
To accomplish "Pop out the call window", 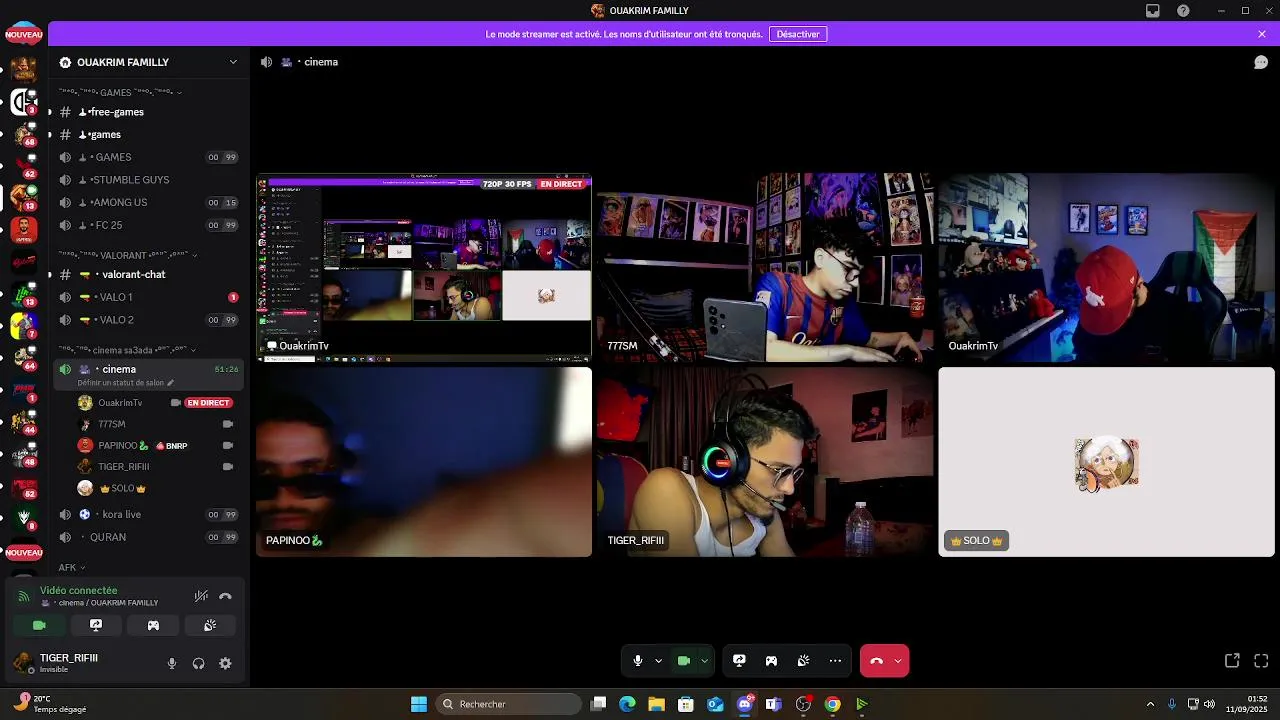I will click(x=1232, y=661).
